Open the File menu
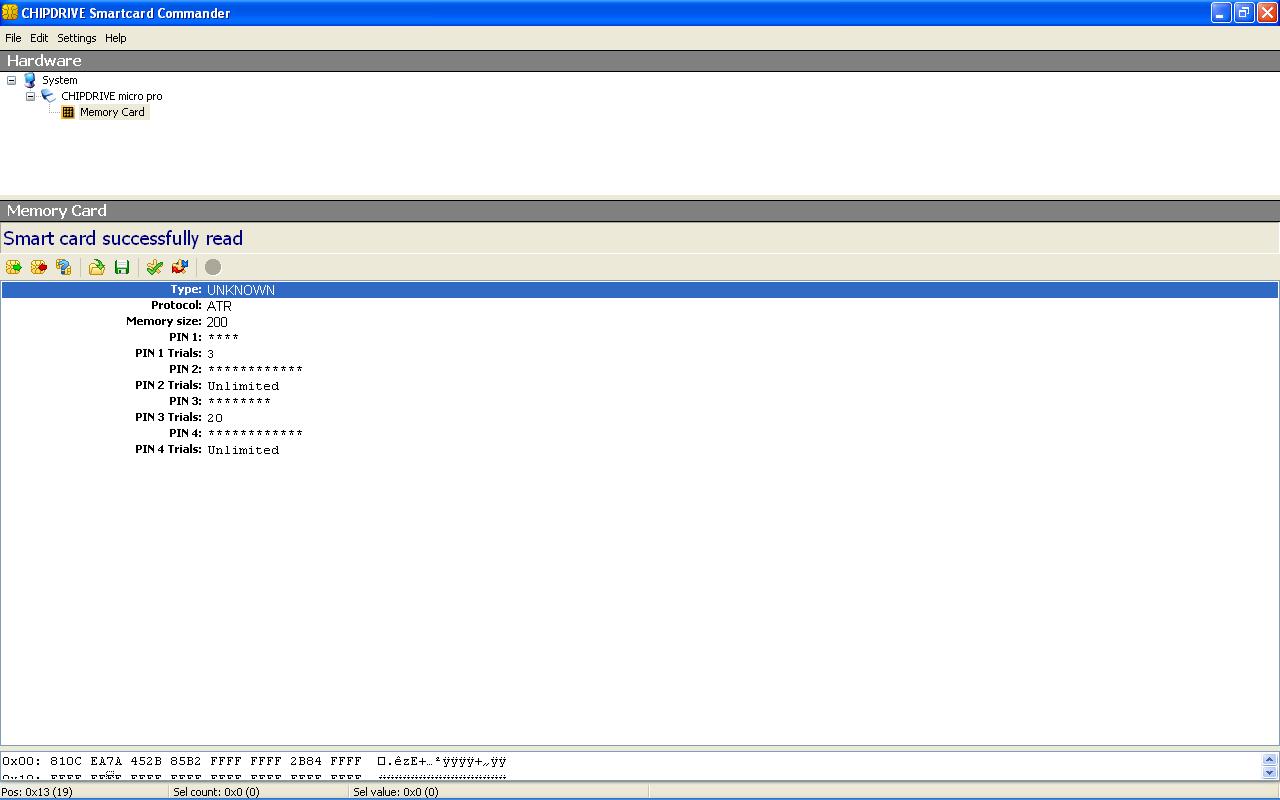Screen dimensions: 1280x800 click(13, 38)
